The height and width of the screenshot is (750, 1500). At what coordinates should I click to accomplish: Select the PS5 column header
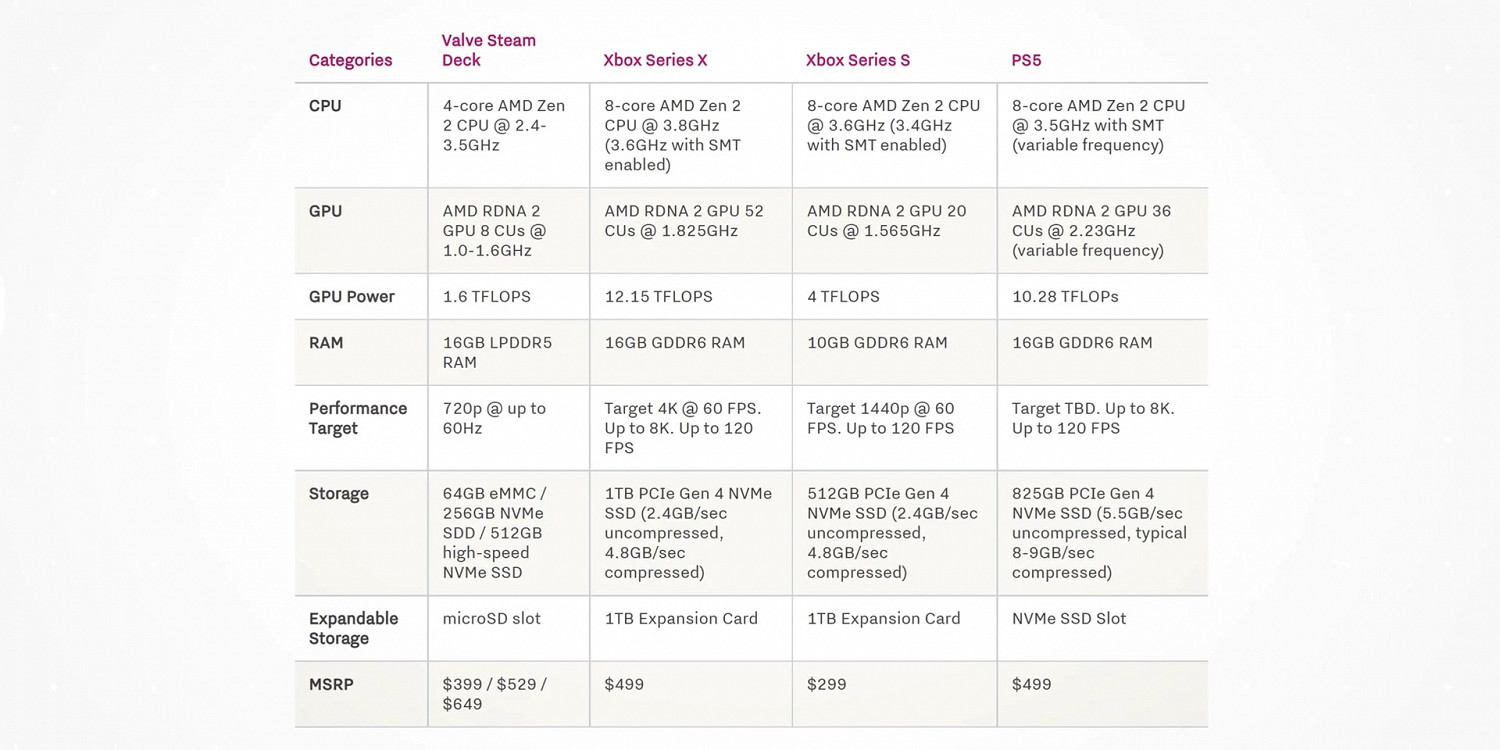click(1026, 60)
